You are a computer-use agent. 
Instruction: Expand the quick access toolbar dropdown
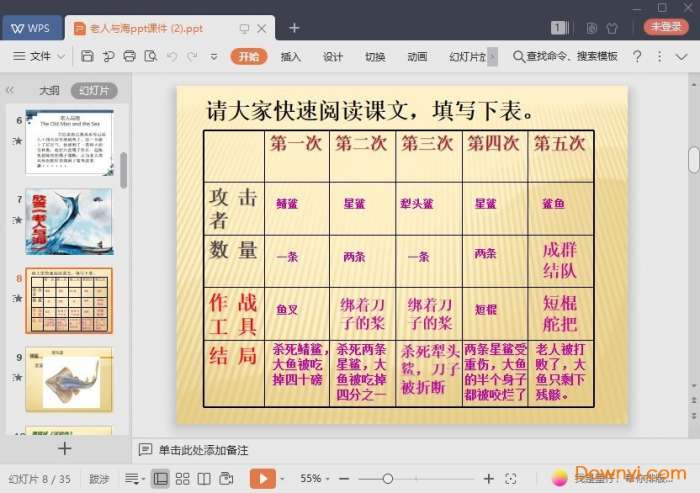click(214, 57)
